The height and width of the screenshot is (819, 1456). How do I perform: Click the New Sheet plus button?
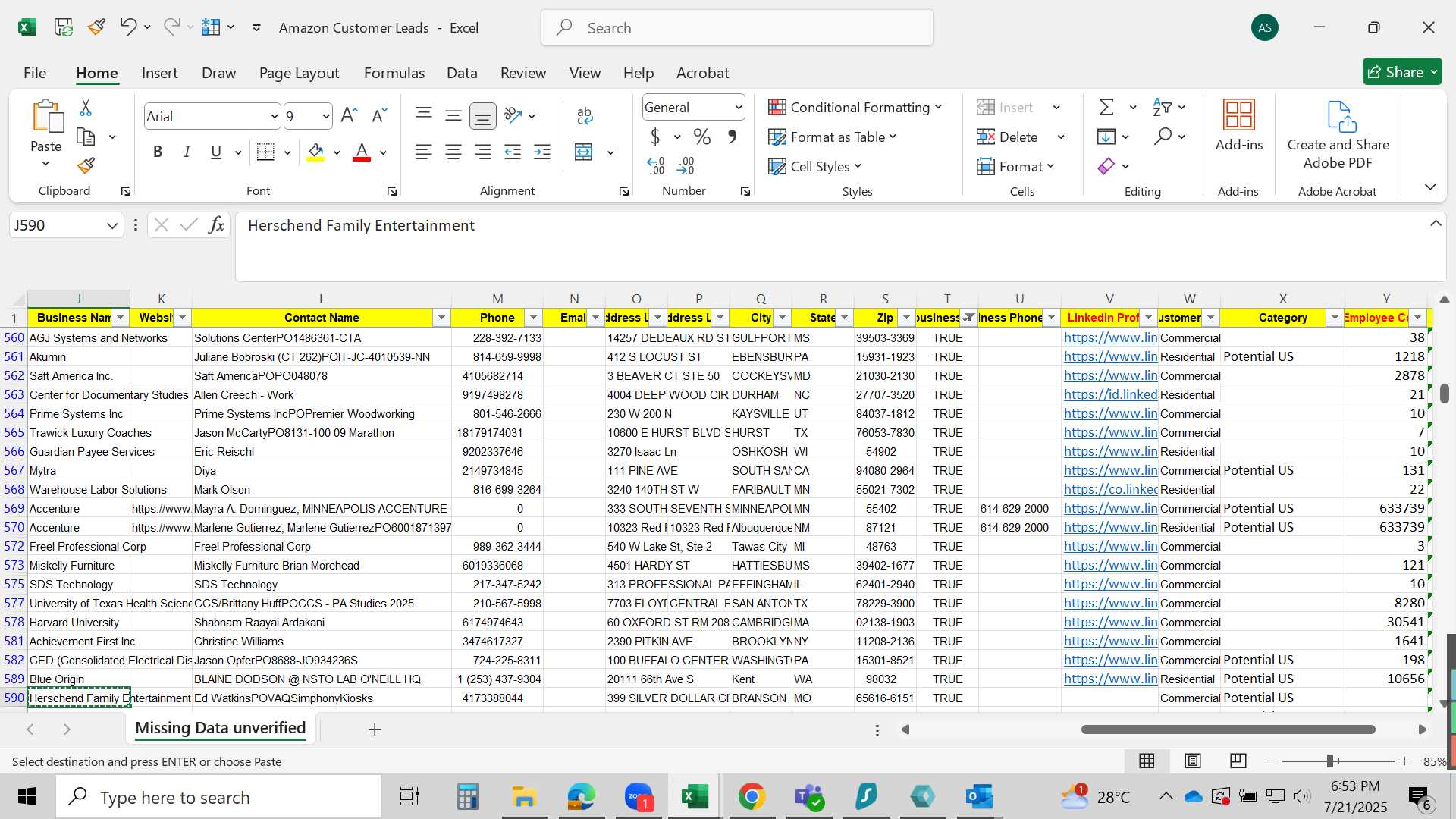(x=375, y=730)
